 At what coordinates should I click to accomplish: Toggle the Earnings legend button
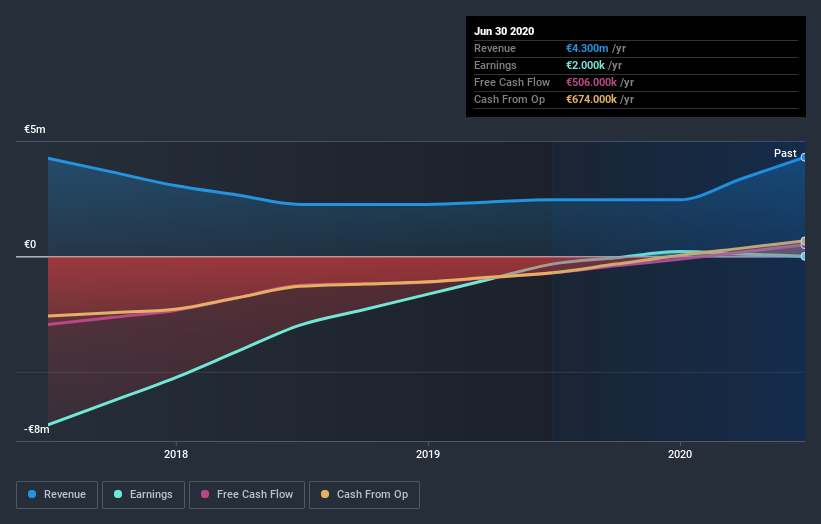(x=143, y=495)
